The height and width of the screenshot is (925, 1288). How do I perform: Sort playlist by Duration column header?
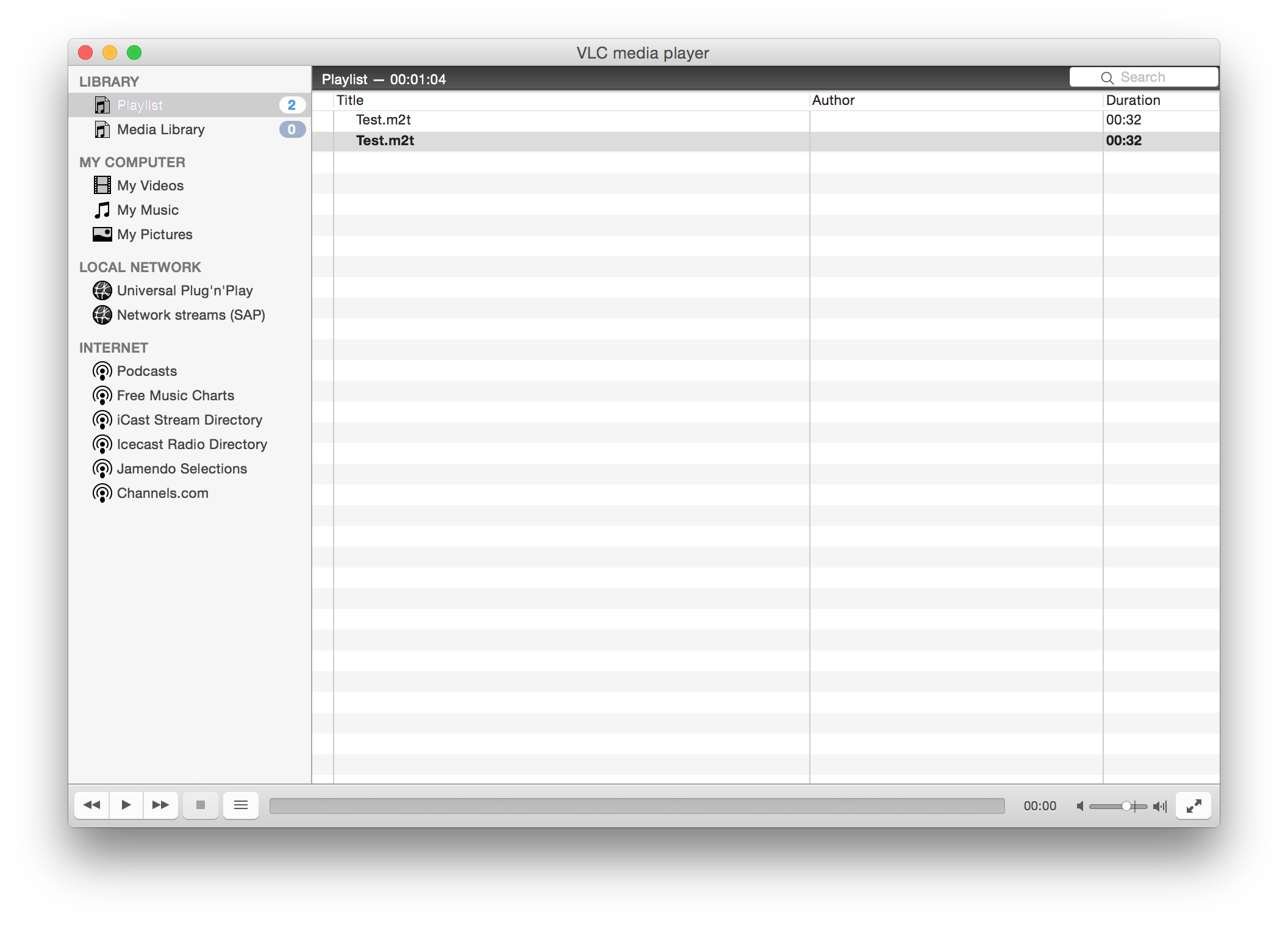pyautogui.click(x=1161, y=100)
